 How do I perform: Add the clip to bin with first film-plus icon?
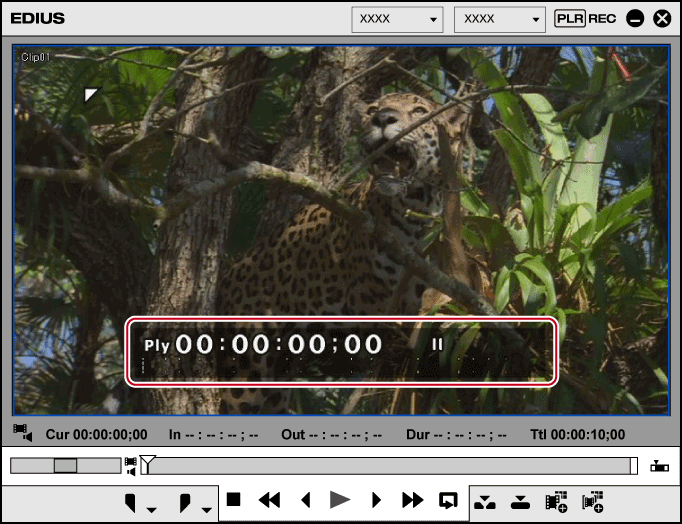tap(556, 501)
